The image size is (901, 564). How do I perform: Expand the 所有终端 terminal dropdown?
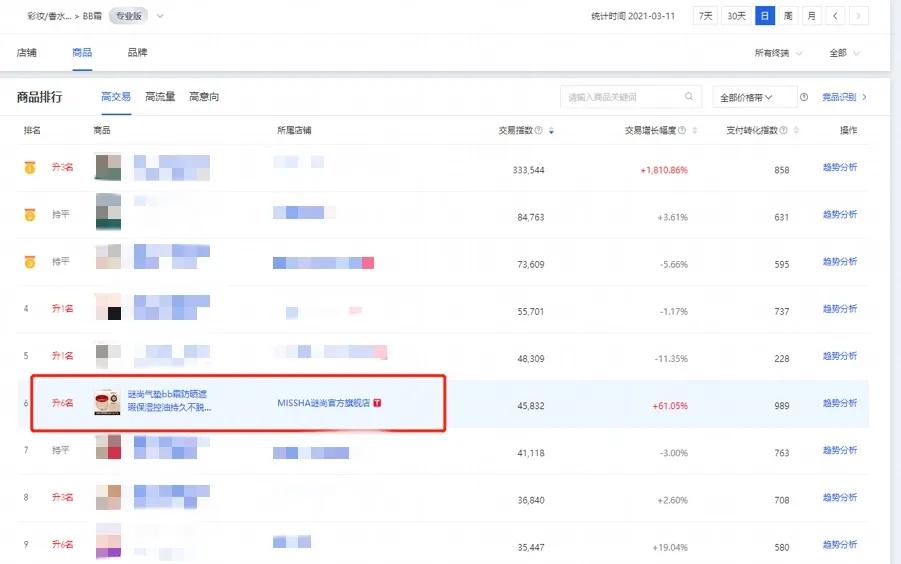point(778,53)
